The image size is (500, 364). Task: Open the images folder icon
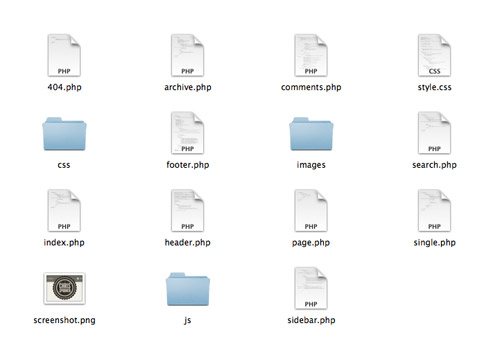pyautogui.click(x=311, y=134)
